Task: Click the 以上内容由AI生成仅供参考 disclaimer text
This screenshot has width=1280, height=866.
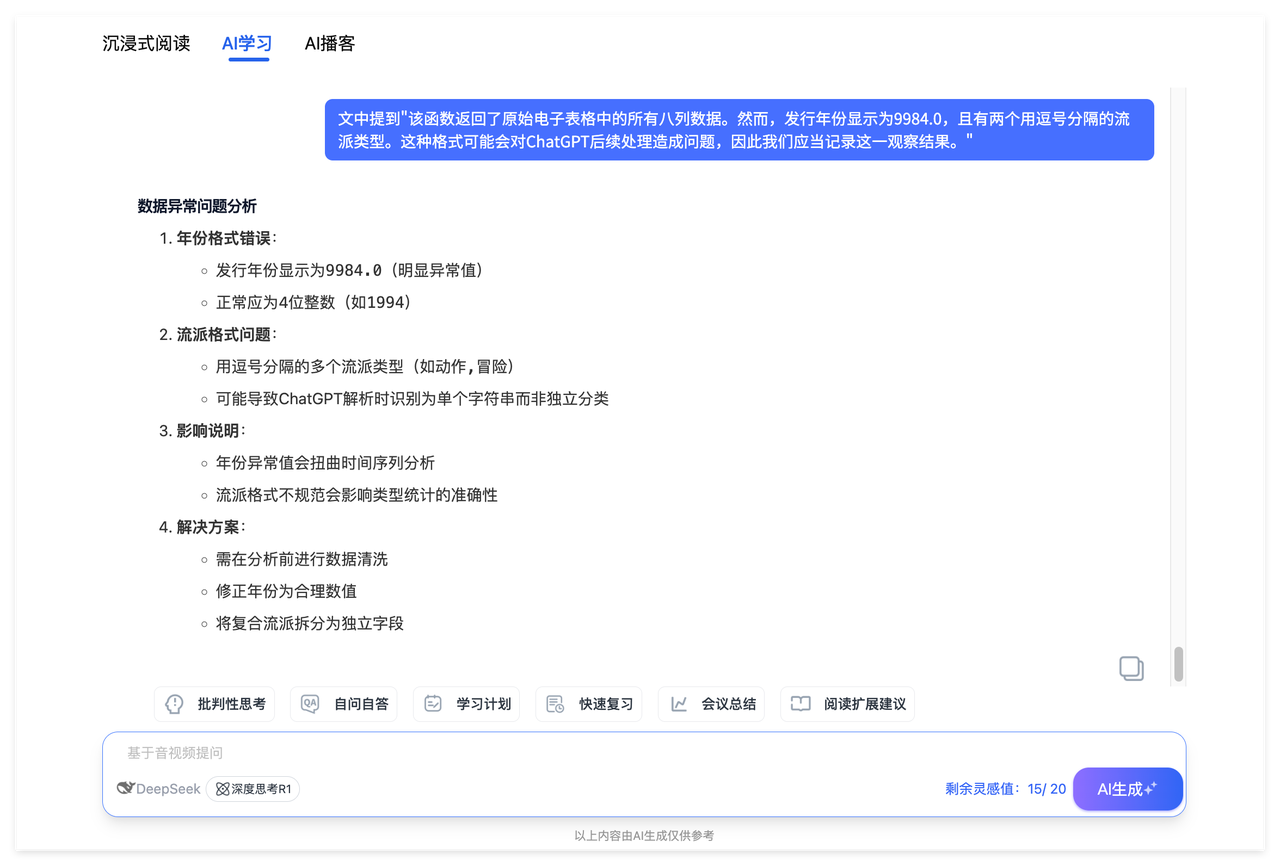Action: [644, 836]
